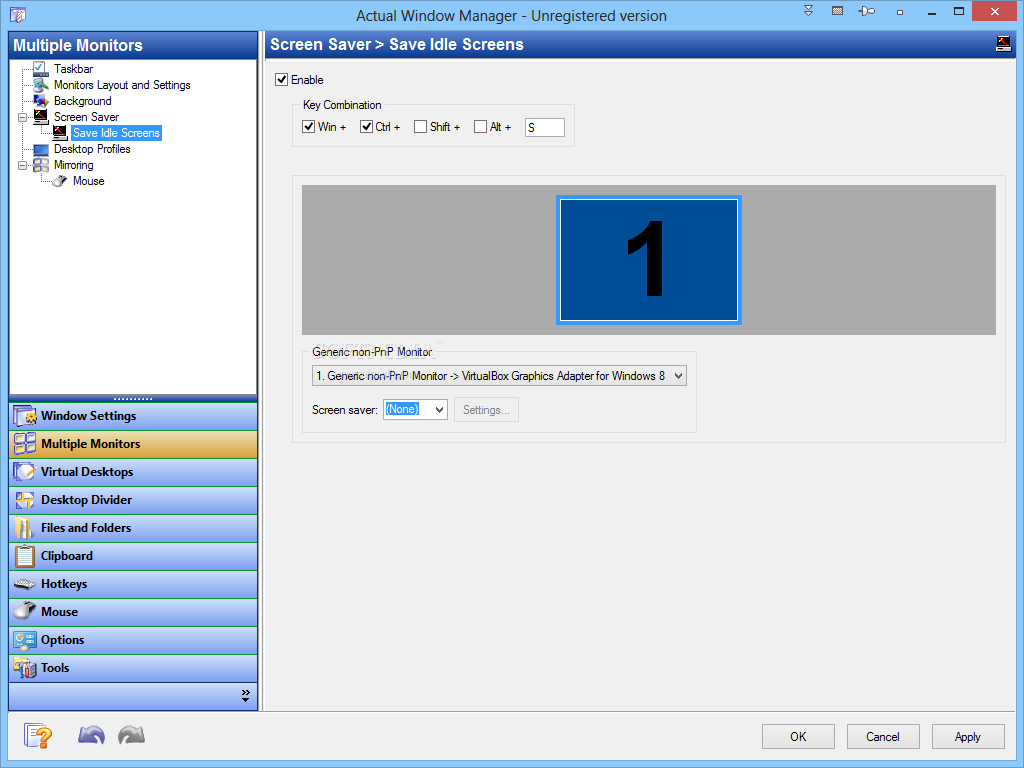
Task: Click the sidebar splitter grip dots
Action: tap(133, 398)
